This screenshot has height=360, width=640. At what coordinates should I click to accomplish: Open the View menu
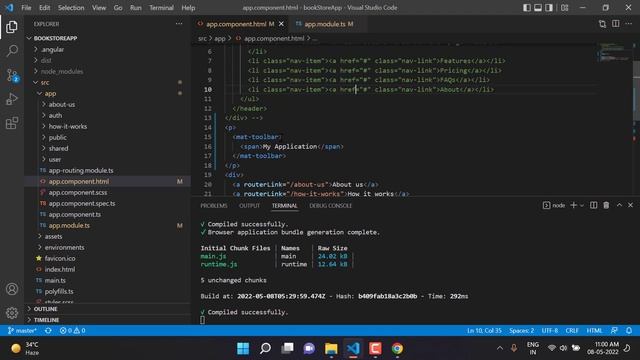[99, 8]
